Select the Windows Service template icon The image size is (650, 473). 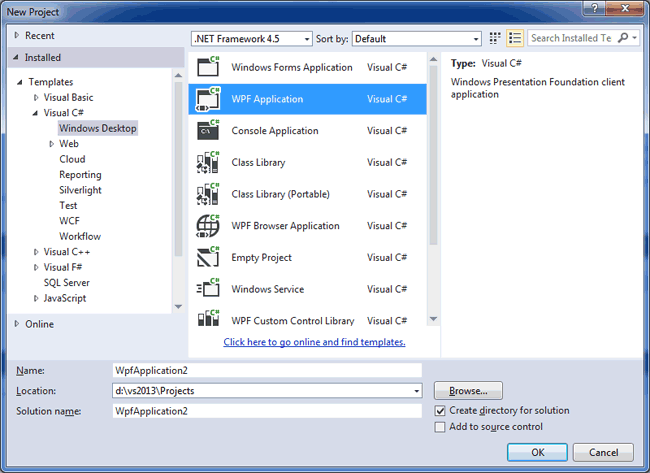click(208, 288)
